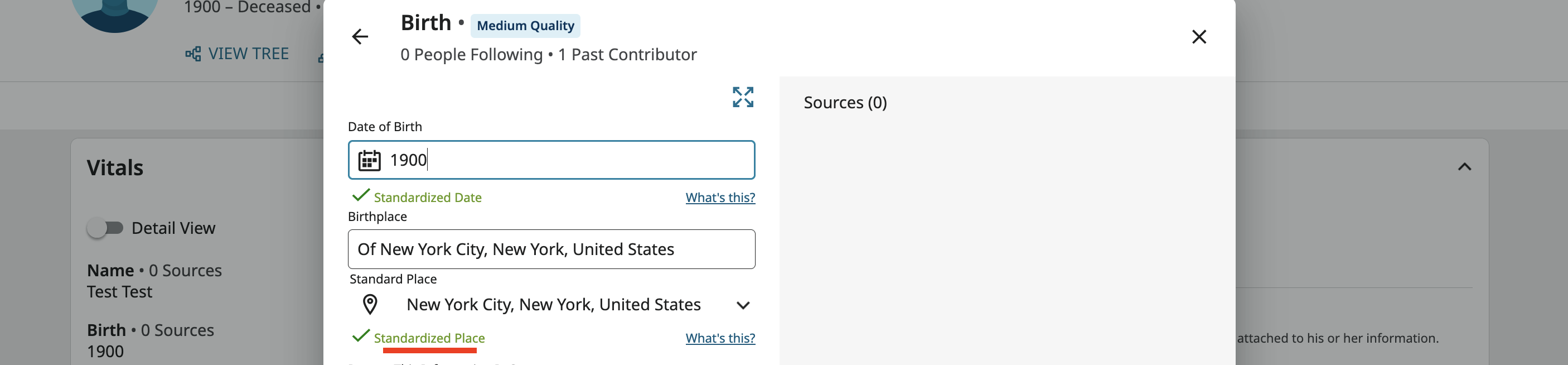Image resolution: width=1568 pixels, height=365 pixels.
Task: Close the Birth dialog with the X
Action: tap(1198, 37)
